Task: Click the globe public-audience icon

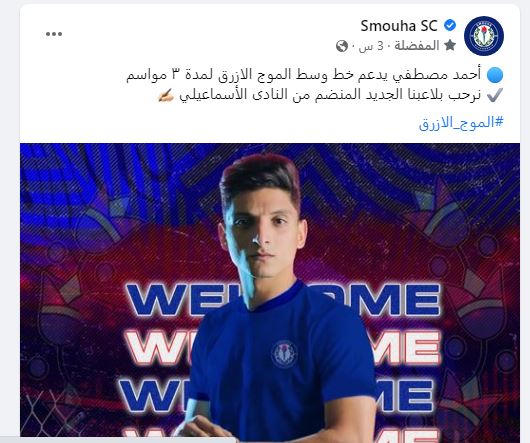Action: [x=342, y=46]
